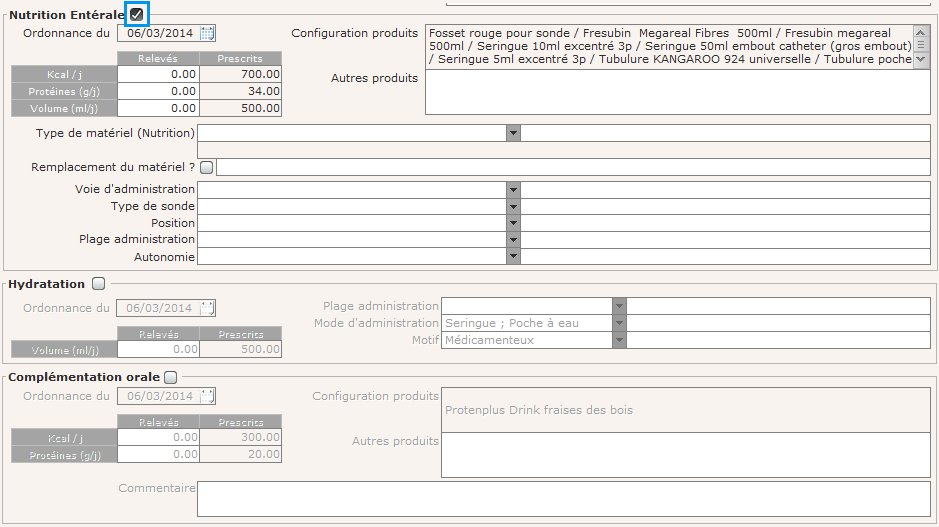The height and width of the screenshot is (527, 939).
Task: Open calendar picker for Nutrition Entérale ordonnance date
Action: tap(207, 33)
